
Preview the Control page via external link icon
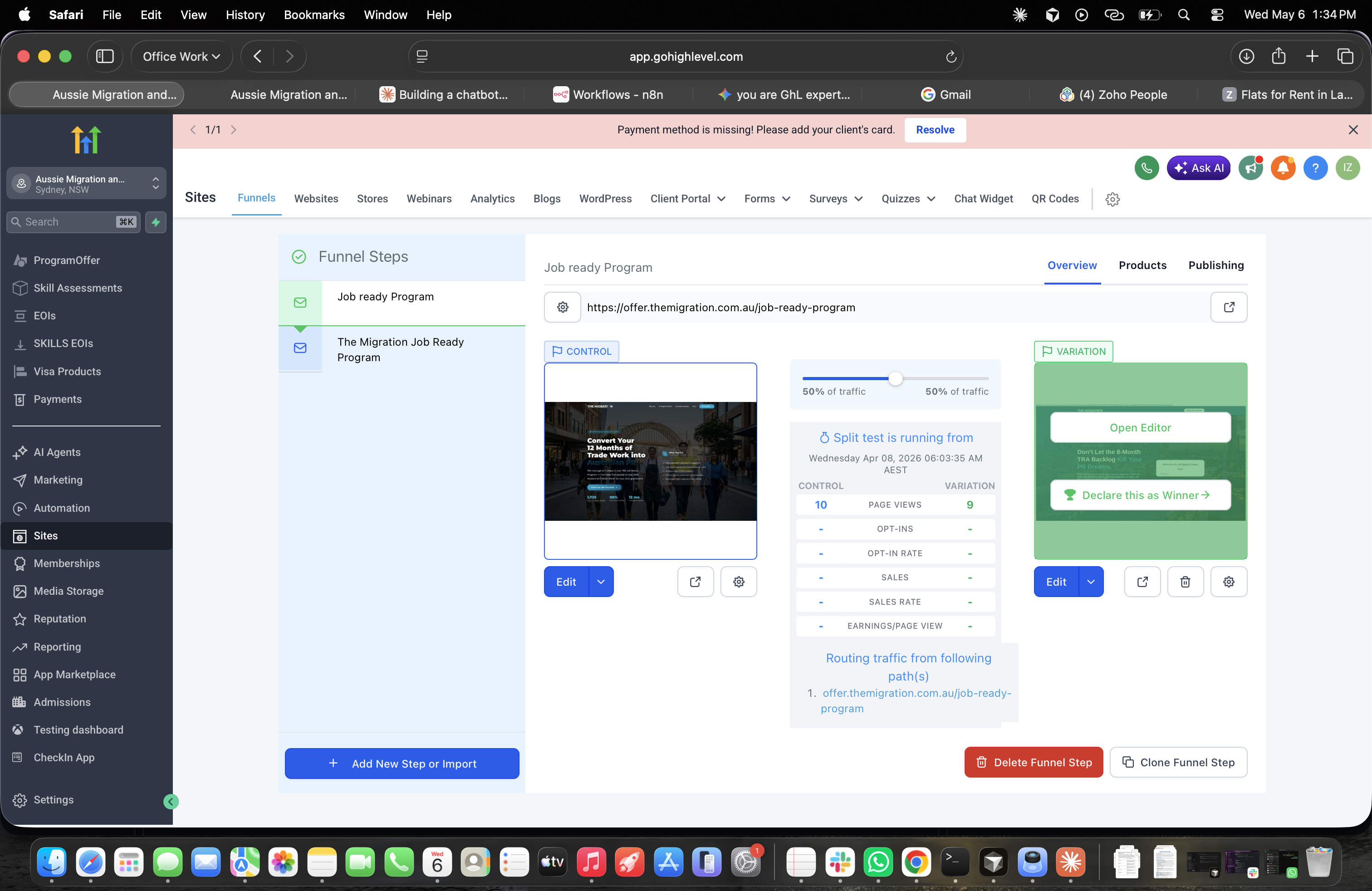click(695, 582)
